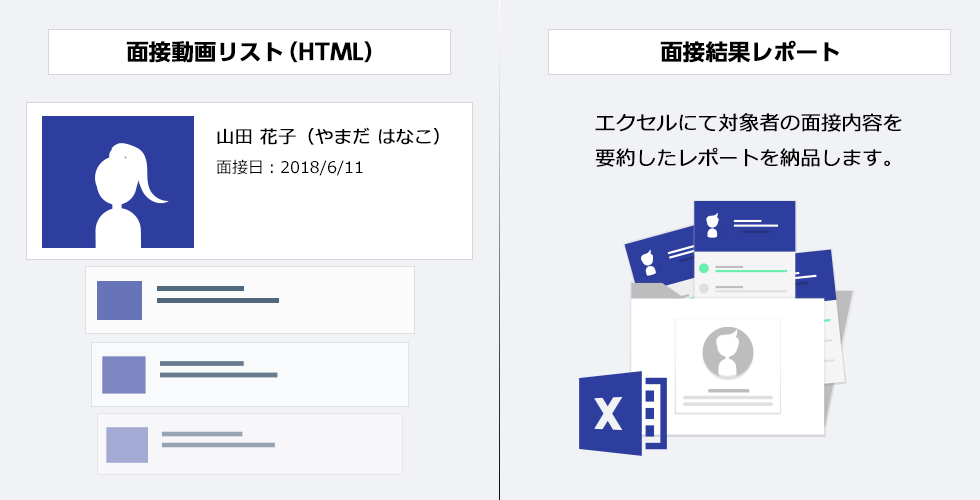Open the 山田 花子 (やまだ はなこ) name text
This screenshot has height=500, width=980.
[x=329, y=136]
